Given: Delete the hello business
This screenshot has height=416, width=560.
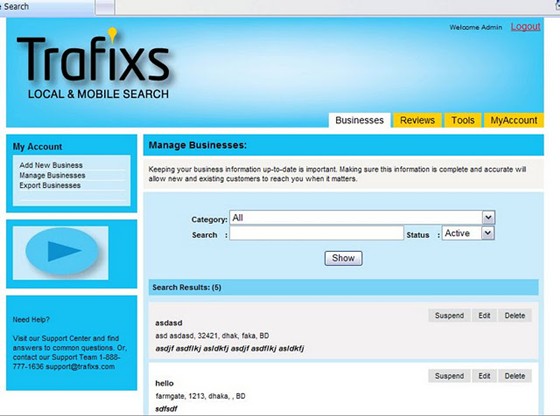Looking at the screenshot, I should 515,376.
